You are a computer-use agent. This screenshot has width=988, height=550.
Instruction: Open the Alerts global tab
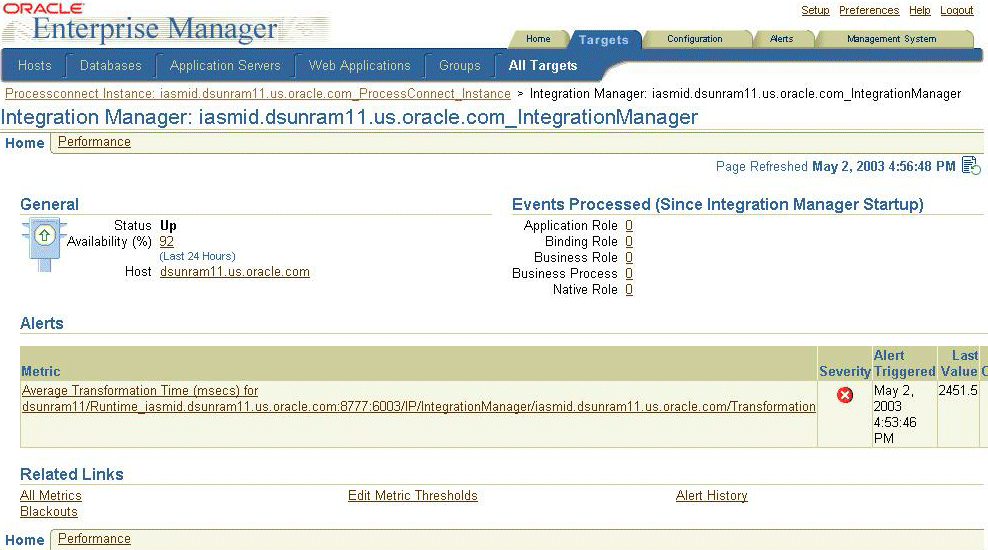(x=781, y=39)
